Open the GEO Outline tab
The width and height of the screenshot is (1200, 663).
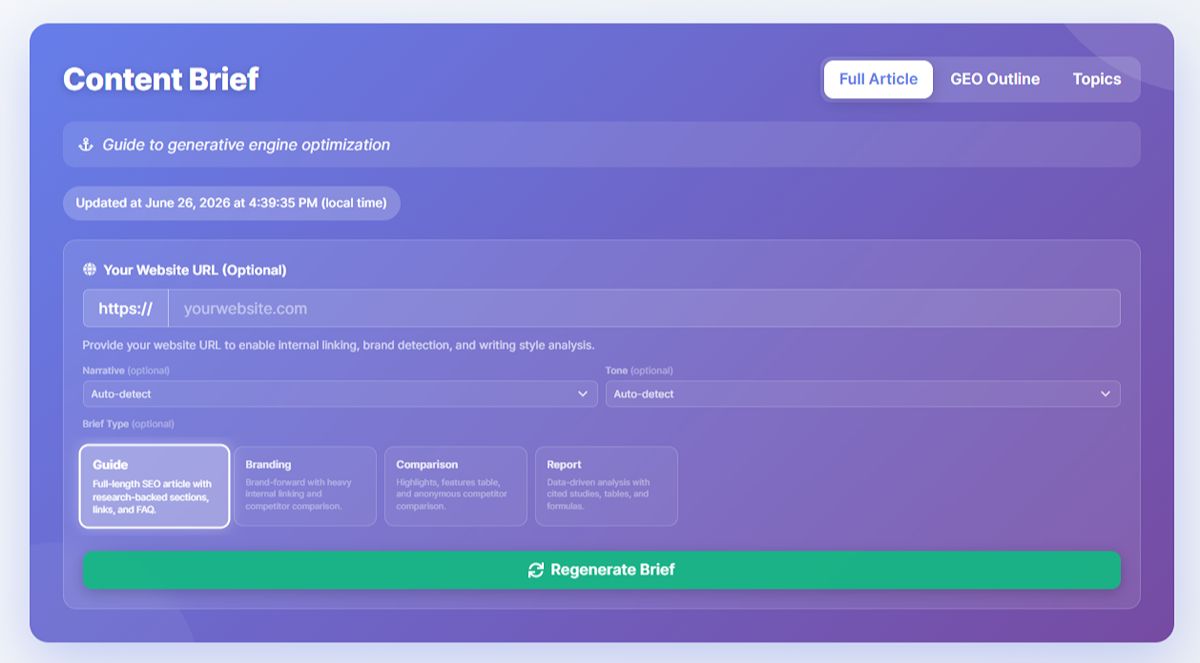tap(995, 79)
